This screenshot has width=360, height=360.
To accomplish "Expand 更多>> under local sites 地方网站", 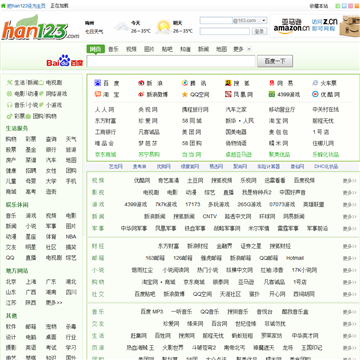I will (x=54, y=303).
